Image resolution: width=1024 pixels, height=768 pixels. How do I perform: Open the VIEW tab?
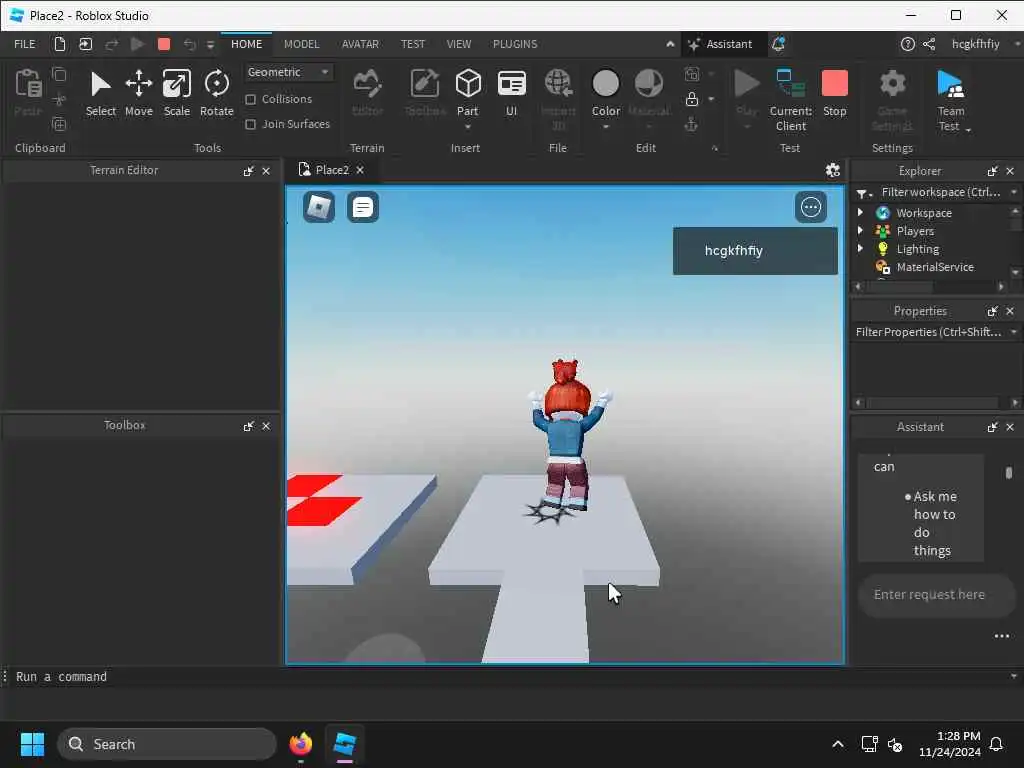click(458, 44)
